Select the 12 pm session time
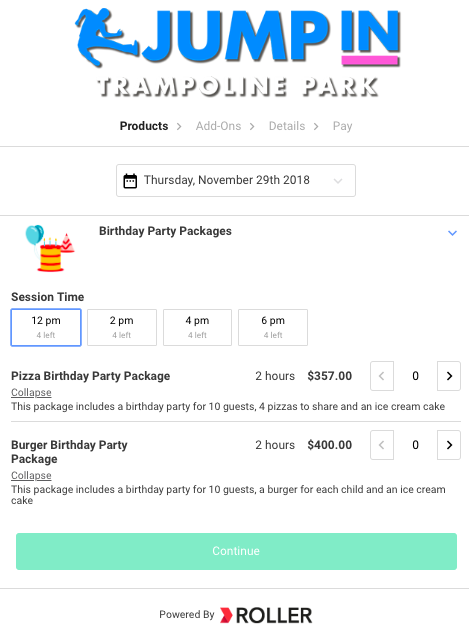Viewport: 469px width, 639px height. click(x=46, y=327)
